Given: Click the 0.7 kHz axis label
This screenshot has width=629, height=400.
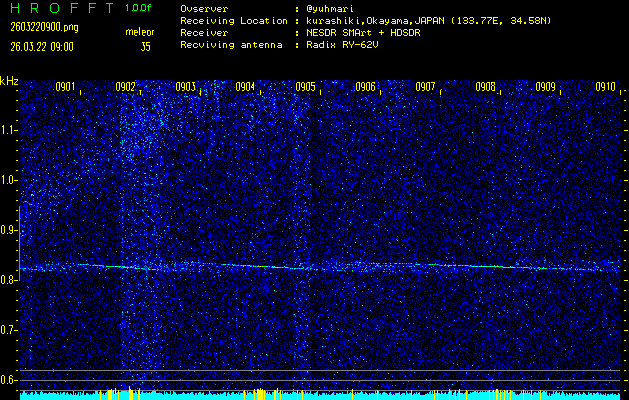Looking at the screenshot, I should [8, 330].
